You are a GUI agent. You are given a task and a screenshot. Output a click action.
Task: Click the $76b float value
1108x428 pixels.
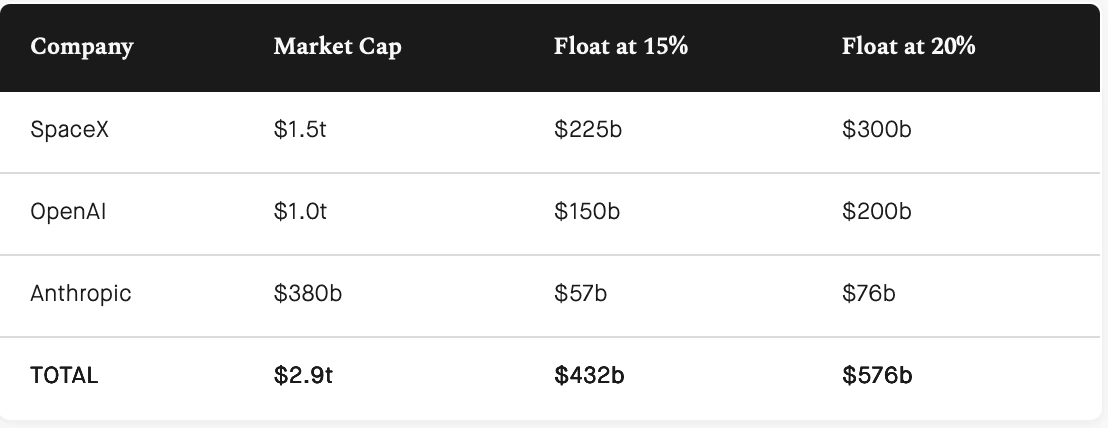(868, 294)
